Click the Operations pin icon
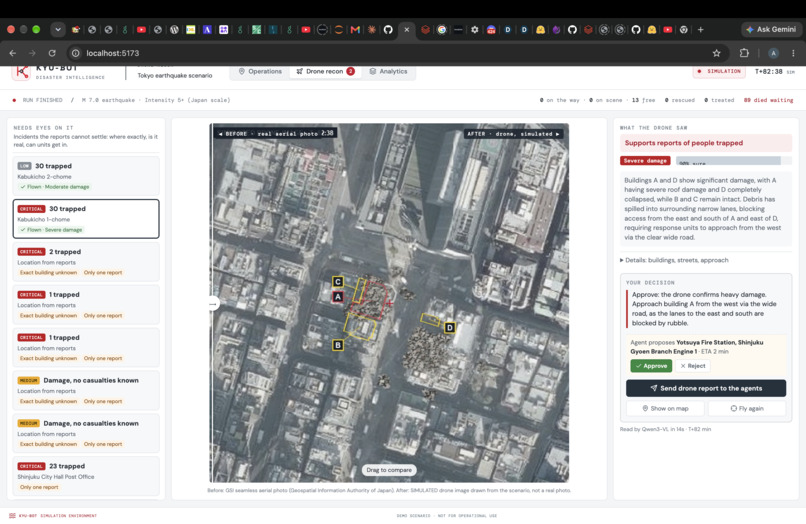Image resolution: width=806 pixels, height=524 pixels. coord(242,71)
